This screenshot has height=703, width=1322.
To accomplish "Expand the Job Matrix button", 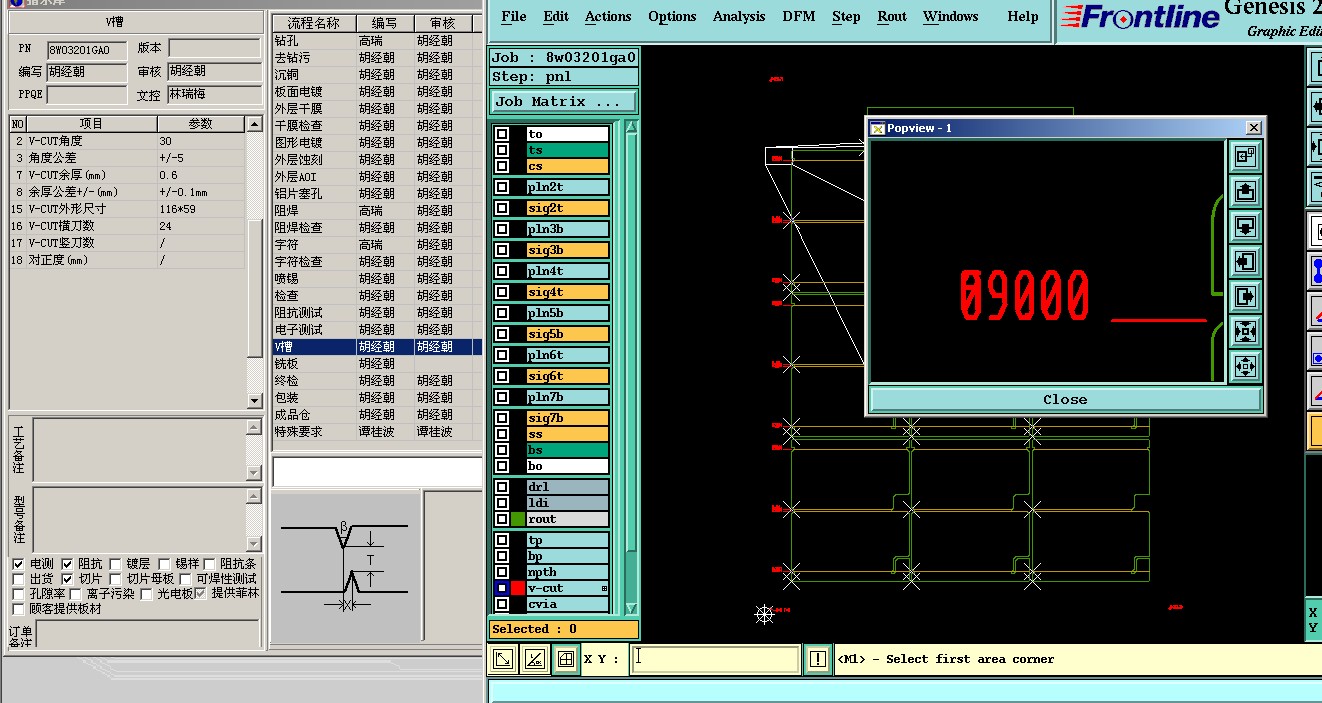I will (564, 101).
